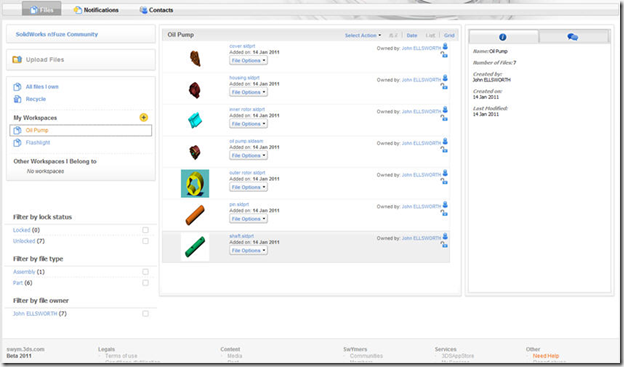The image size is (624, 367).
Task: Click the document icon beside All files I own
Action: 17,87
